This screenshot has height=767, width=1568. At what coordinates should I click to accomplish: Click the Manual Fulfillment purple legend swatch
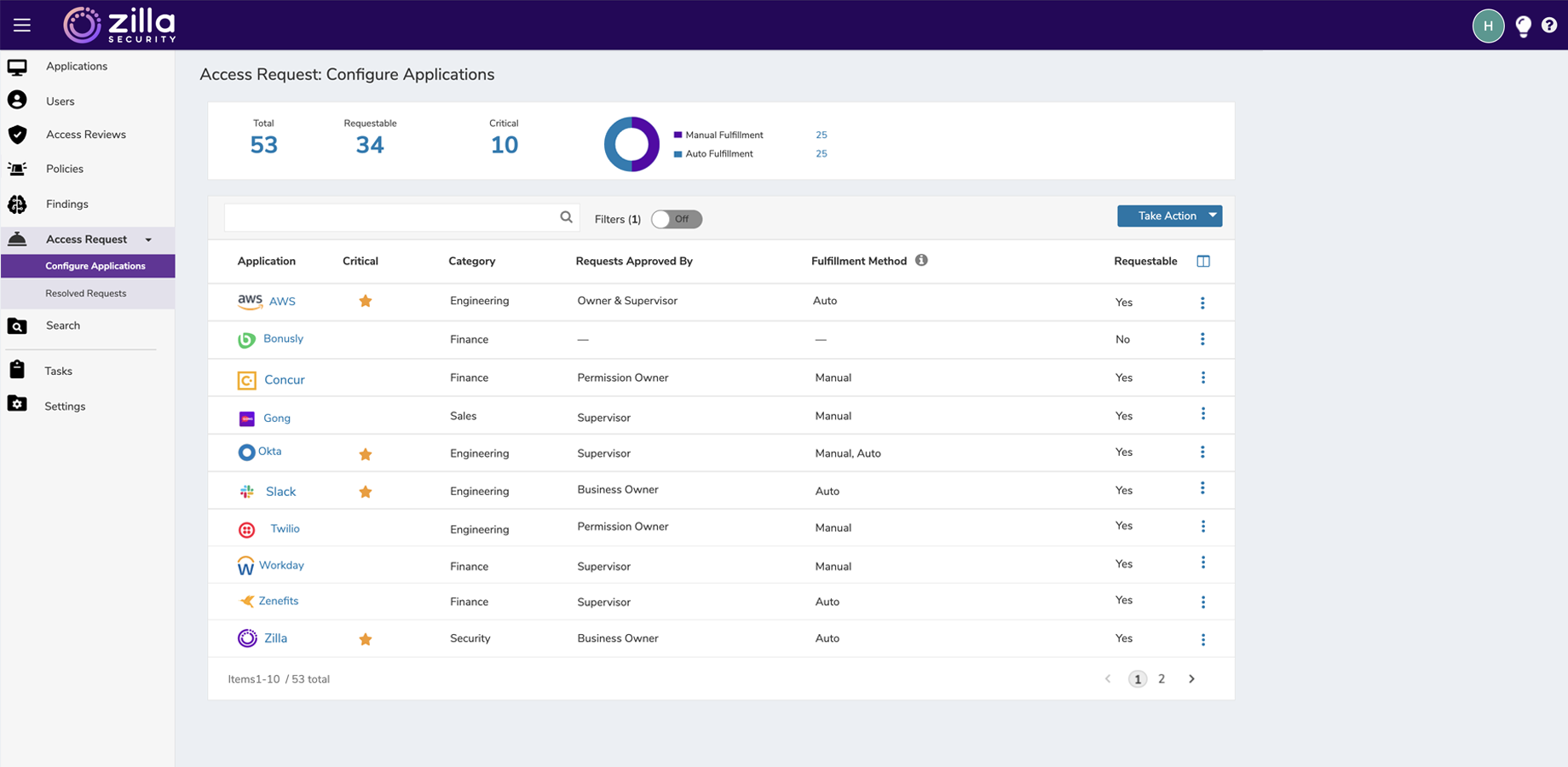[677, 136]
